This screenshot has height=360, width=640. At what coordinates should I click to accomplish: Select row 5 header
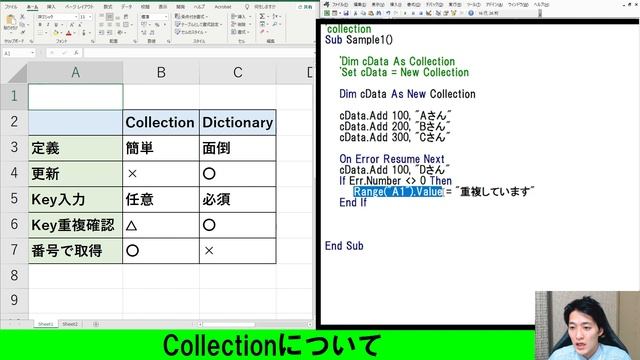pyautogui.click(x=14, y=199)
